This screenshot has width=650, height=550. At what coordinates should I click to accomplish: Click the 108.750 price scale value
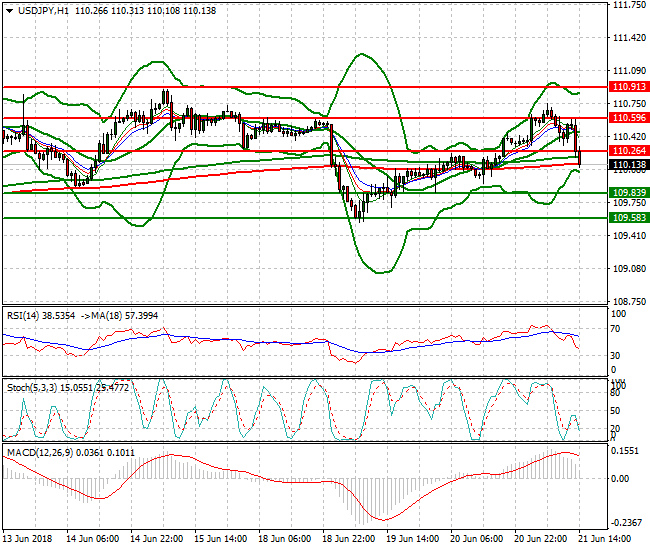pos(629,302)
